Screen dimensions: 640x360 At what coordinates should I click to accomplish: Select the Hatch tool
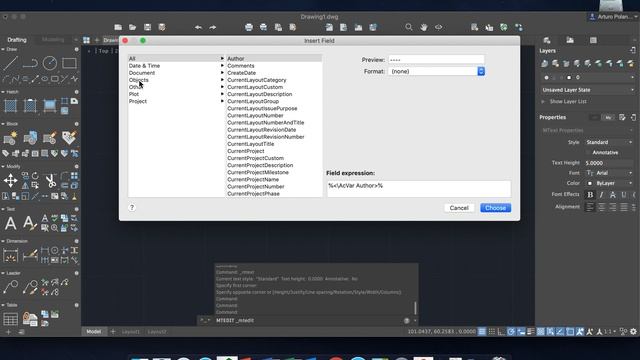point(10,106)
